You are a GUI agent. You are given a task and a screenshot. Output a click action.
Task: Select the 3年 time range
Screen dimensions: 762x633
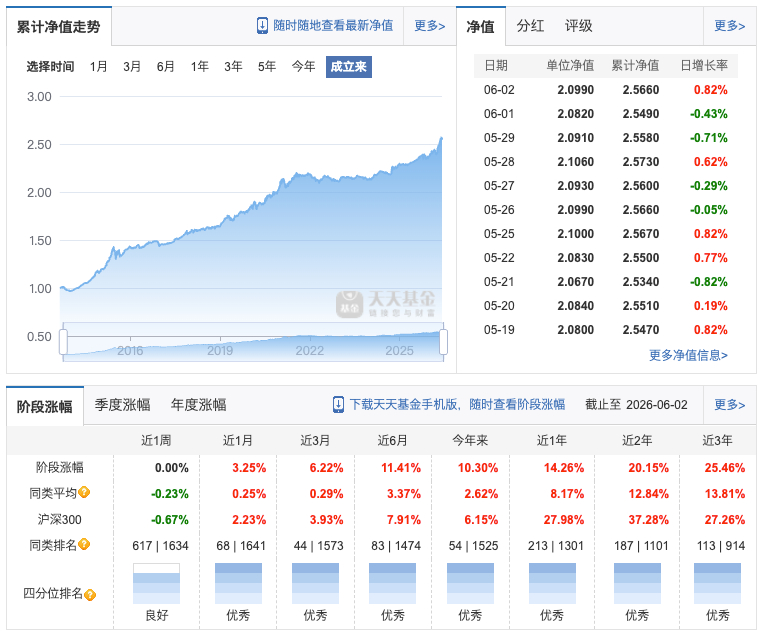(x=233, y=67)
